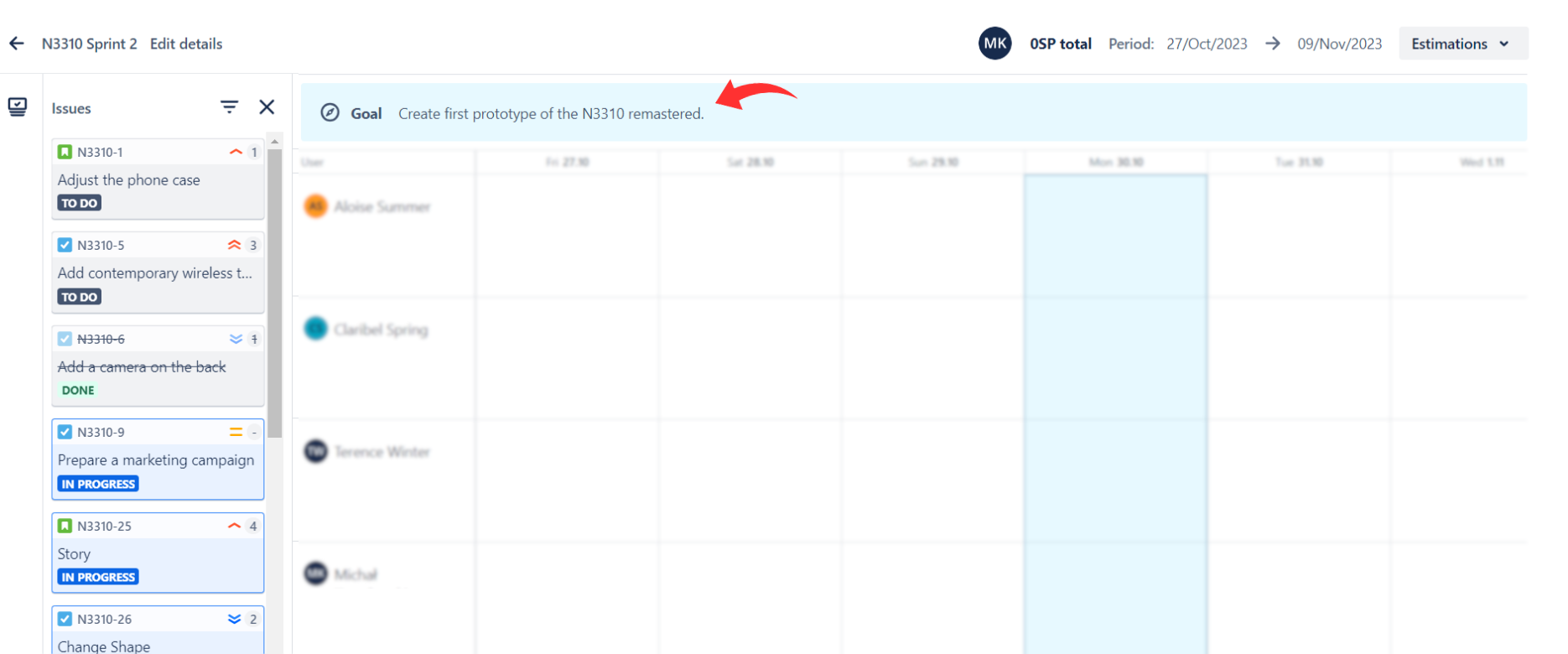Open Add a camera on the back

pos(142,366)
